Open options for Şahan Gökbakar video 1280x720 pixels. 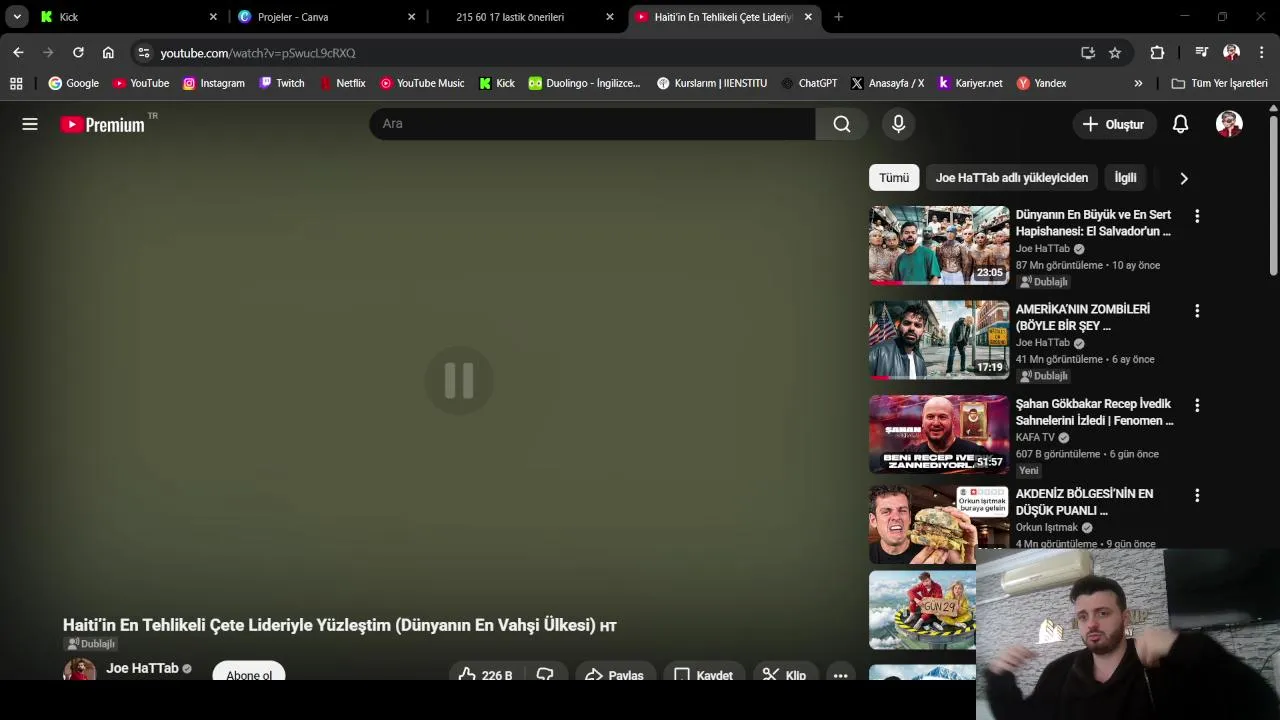coord(1197,406)
